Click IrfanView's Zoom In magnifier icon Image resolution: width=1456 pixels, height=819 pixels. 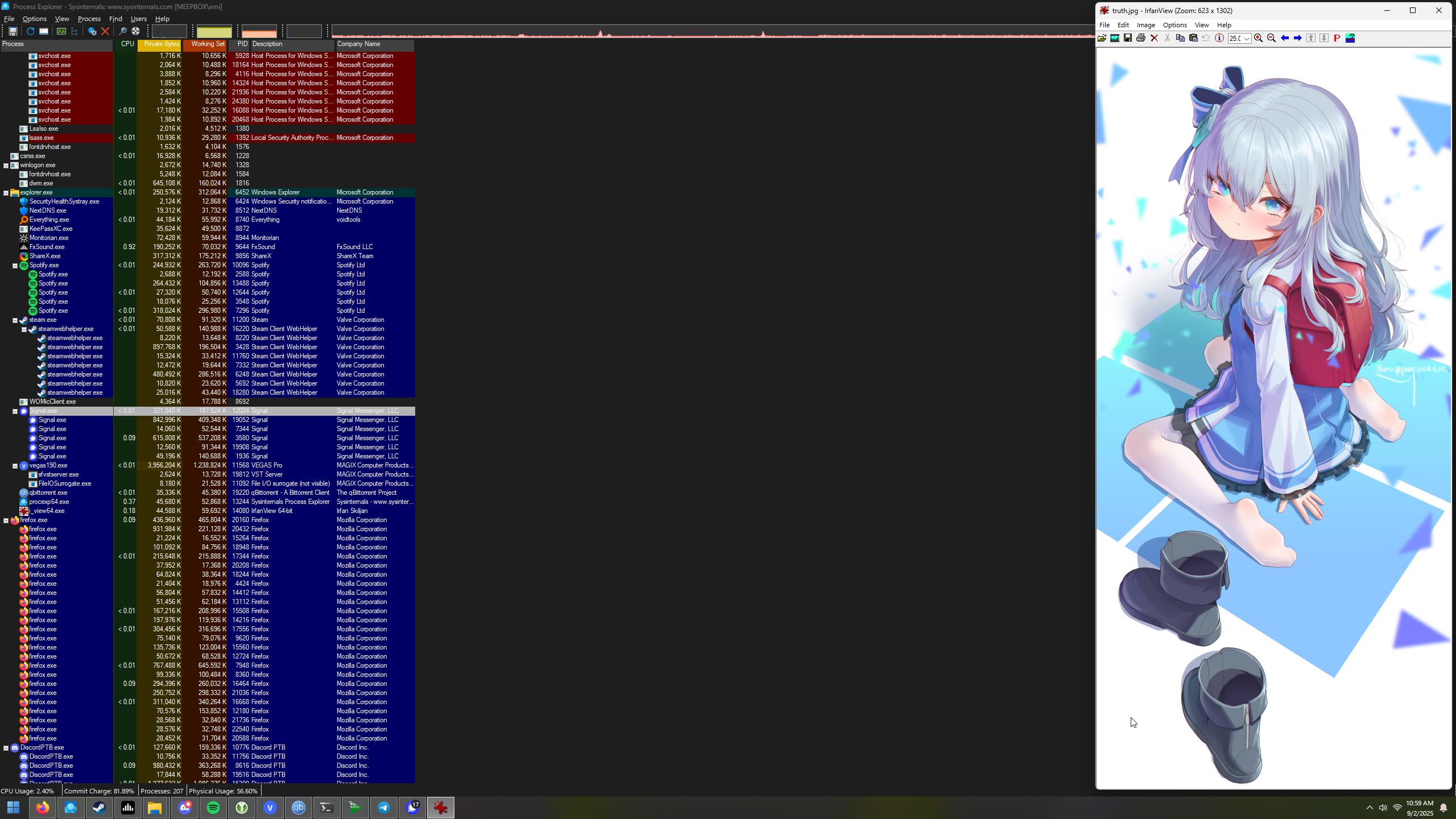click(1258, 38)
